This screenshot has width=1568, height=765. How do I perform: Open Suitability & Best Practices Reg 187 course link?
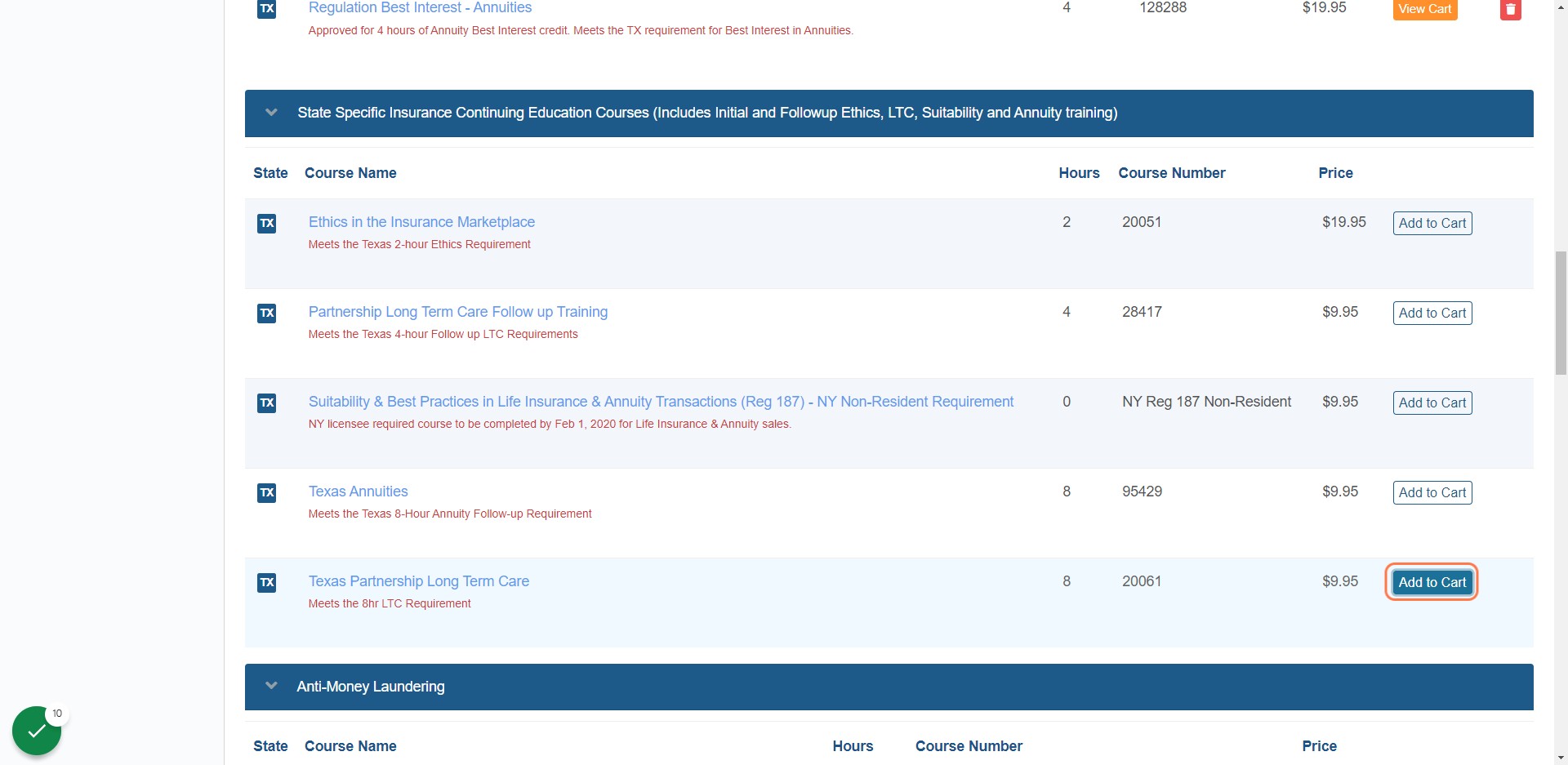pyautogui.click(x=661, y=402)
